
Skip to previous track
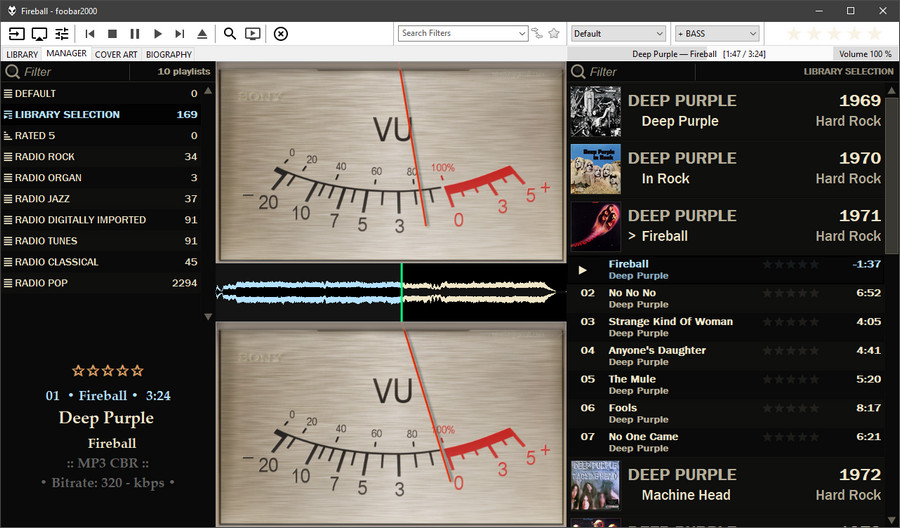pyautogui.click(x=90, y=34)
